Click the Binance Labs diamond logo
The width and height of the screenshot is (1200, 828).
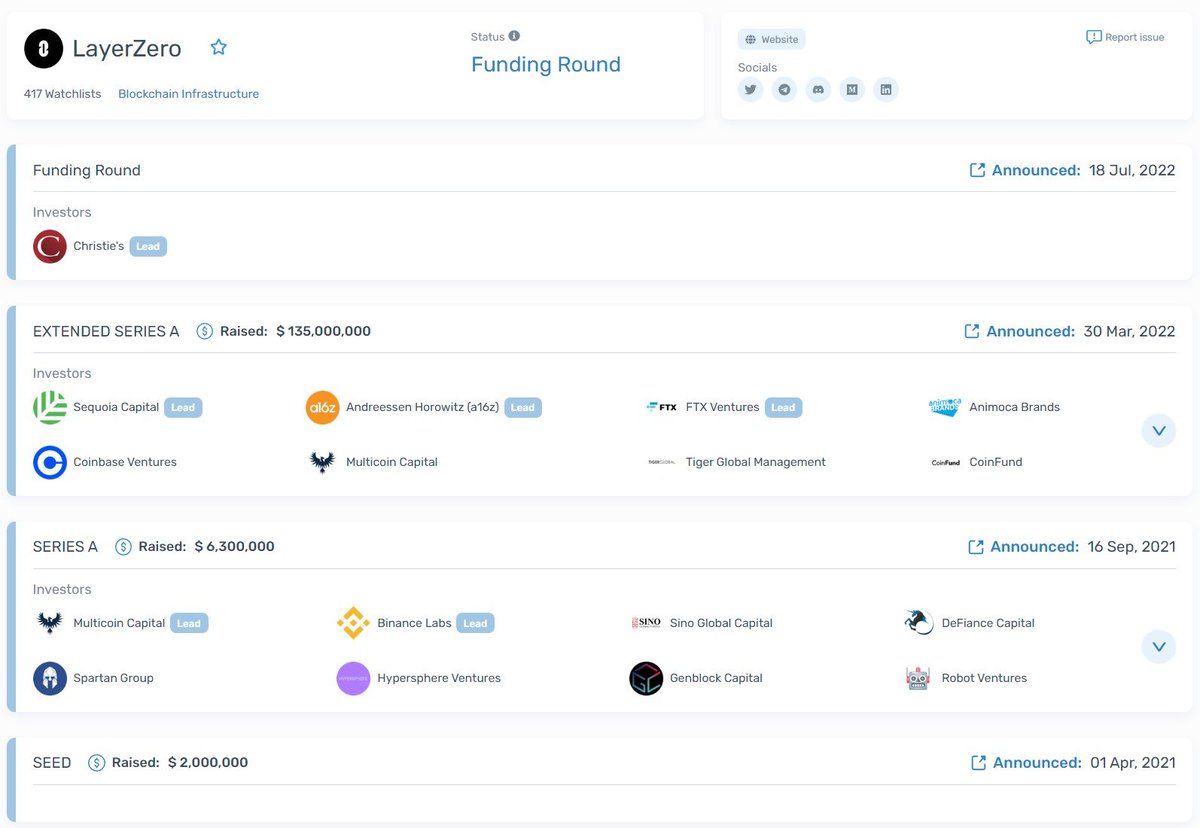(353, 622)
